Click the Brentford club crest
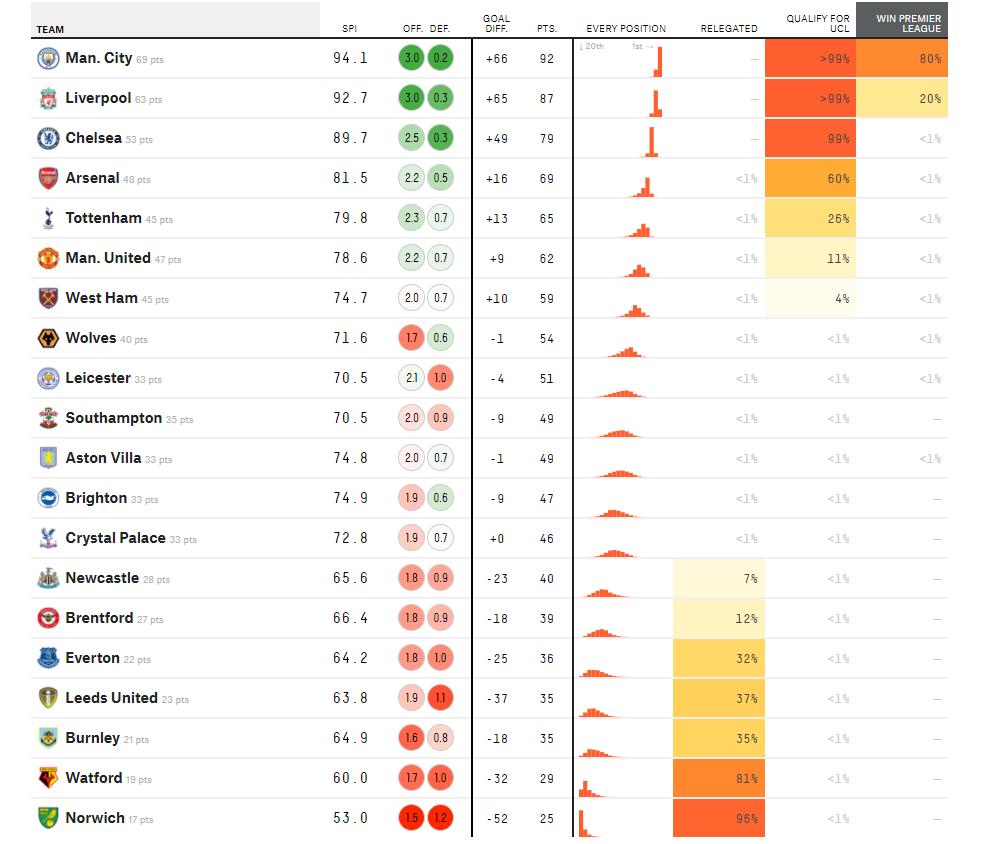This screenshot has width=1002, height=844. [x=48, y=618]
